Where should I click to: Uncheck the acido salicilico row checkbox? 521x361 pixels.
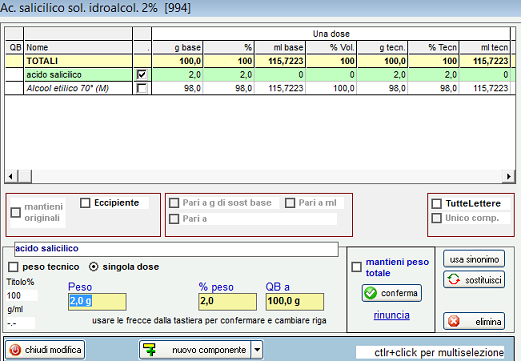click(x=142, y=74)
